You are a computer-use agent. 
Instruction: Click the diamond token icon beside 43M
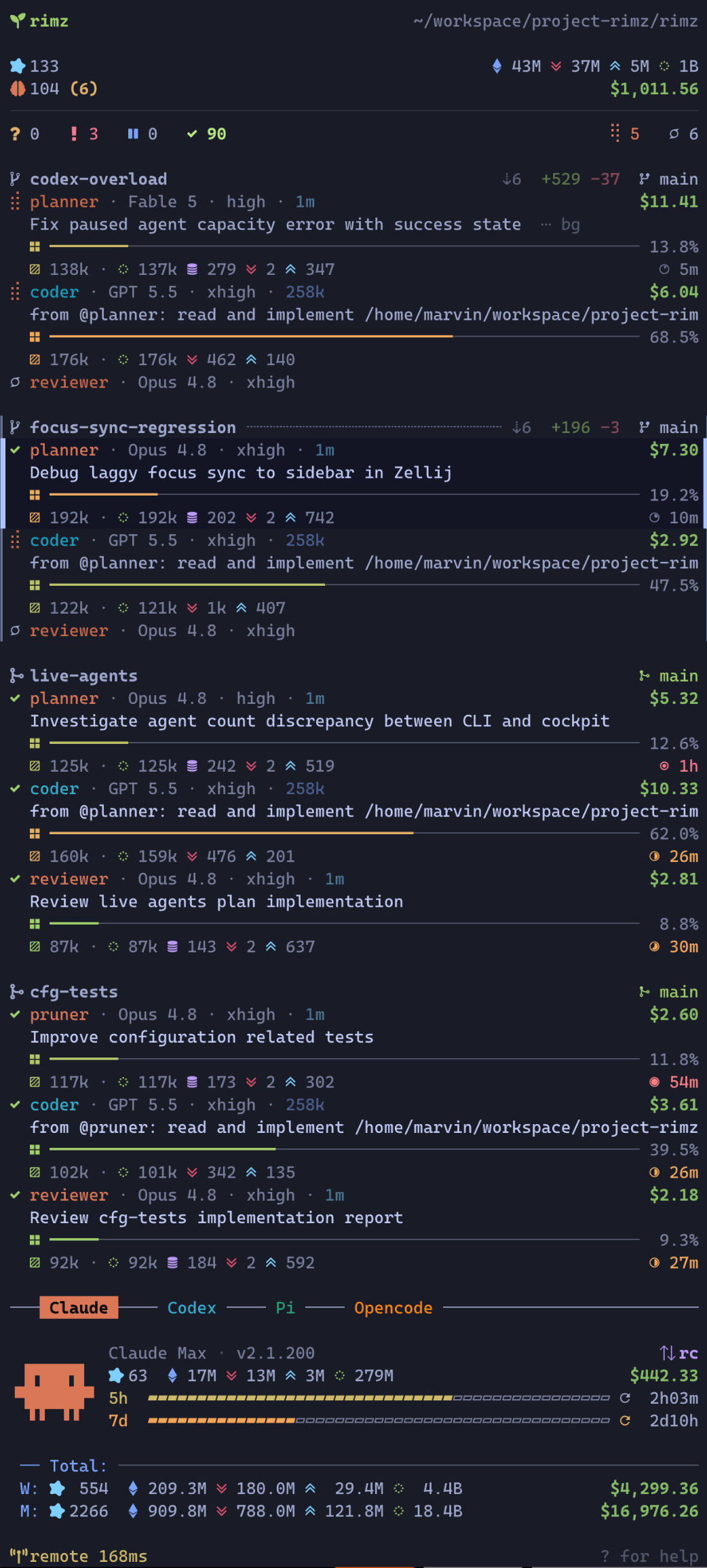pyautogui.click(x=497, y=66)
